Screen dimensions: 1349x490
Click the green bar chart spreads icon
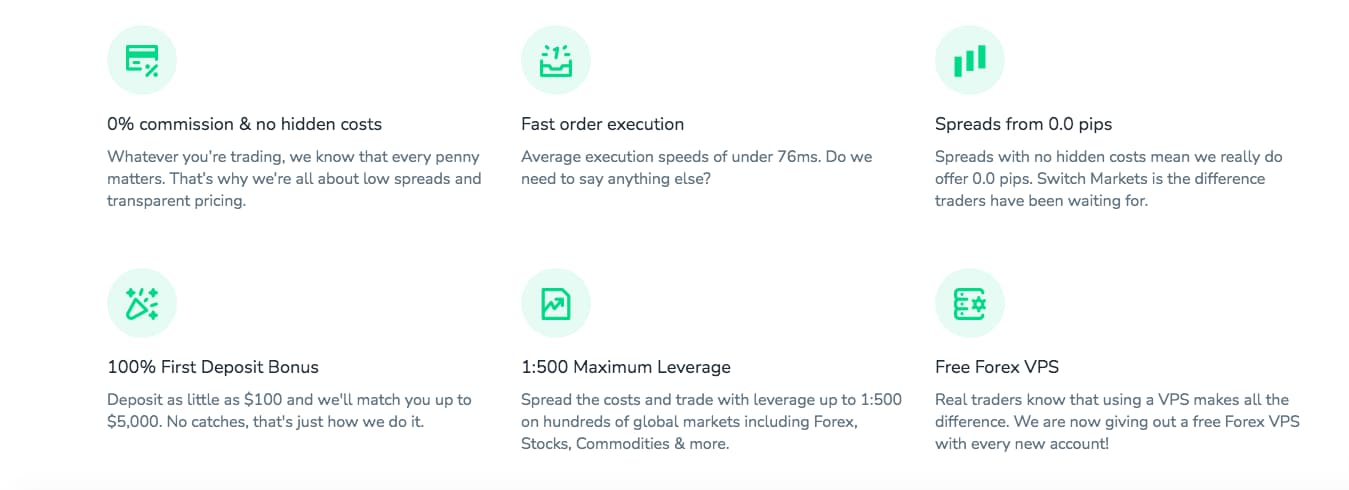pos(970,60)
